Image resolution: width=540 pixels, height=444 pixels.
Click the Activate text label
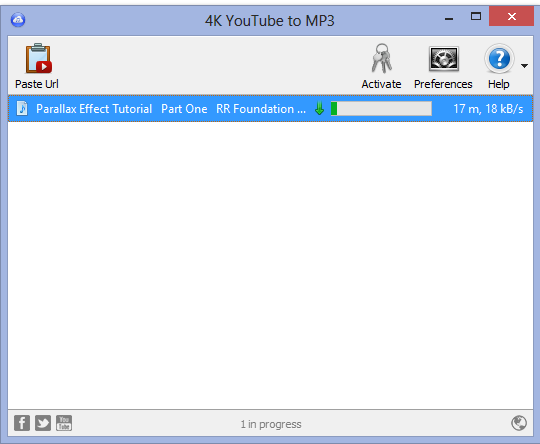point(381,84)
